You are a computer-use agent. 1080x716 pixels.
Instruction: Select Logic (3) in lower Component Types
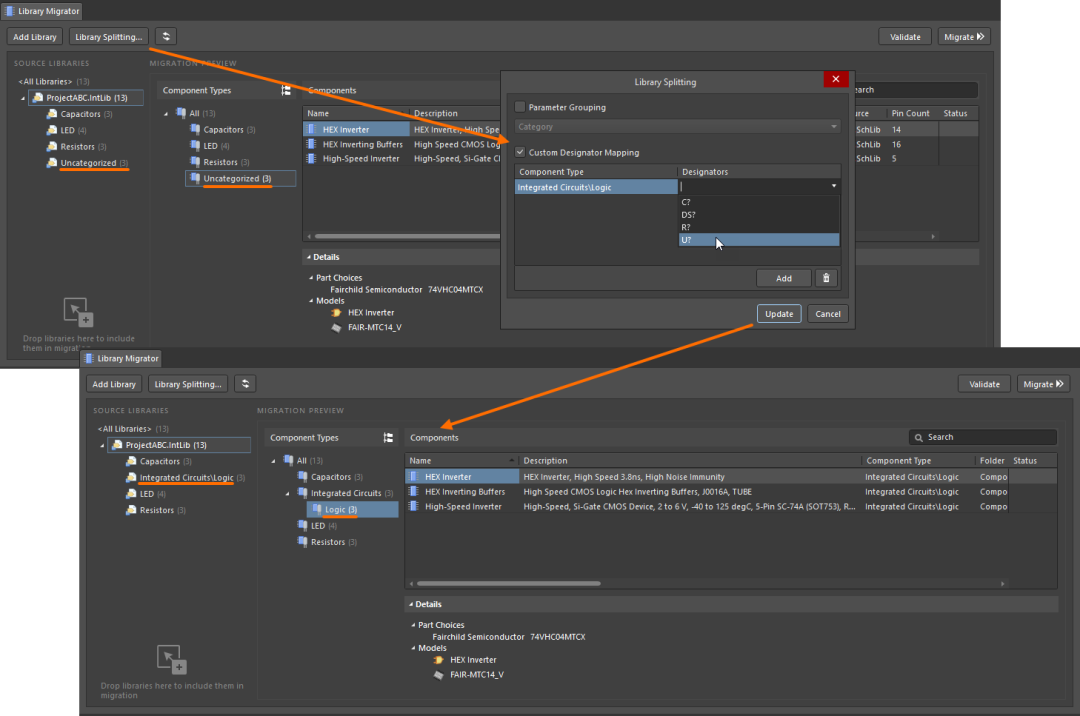353,509
